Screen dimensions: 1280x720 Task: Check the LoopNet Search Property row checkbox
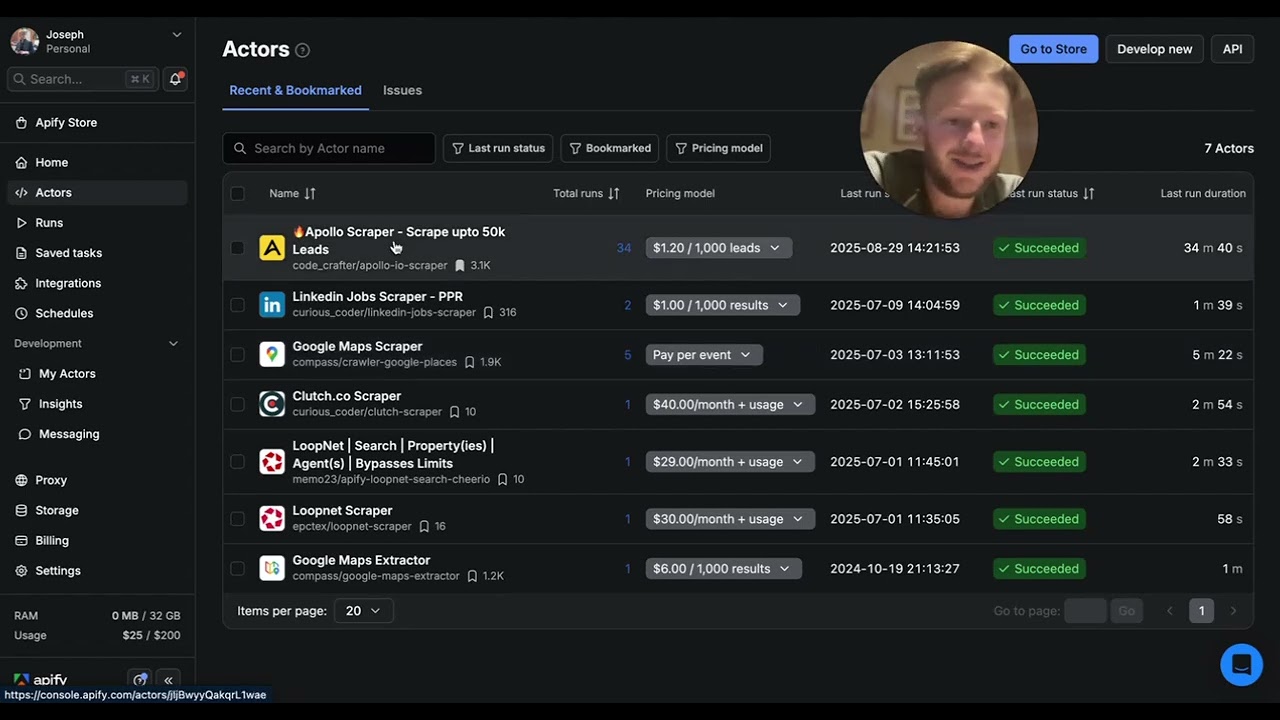tap(237, 462)
